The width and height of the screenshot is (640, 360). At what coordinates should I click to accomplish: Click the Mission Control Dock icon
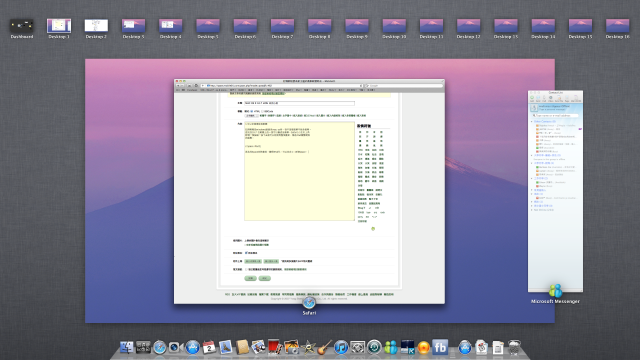pyautogui.click(x=143, y=347)
